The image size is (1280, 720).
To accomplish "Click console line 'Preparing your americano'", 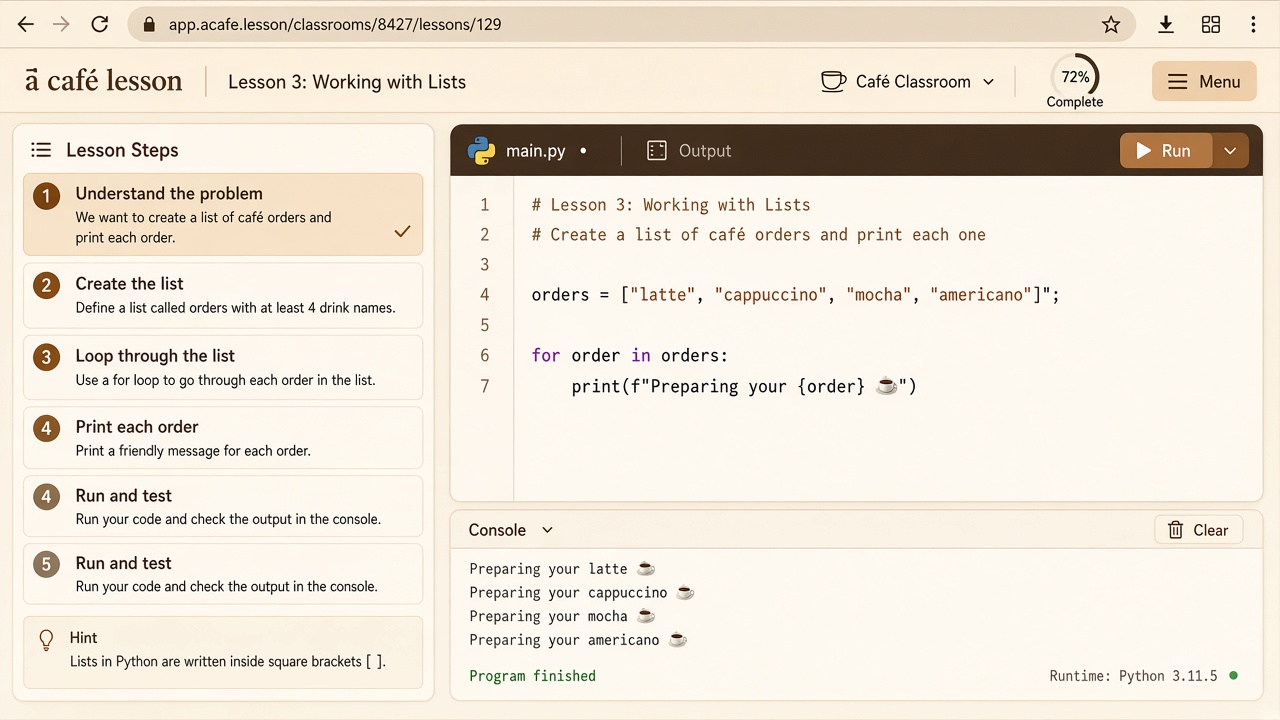I will [578, 640].
